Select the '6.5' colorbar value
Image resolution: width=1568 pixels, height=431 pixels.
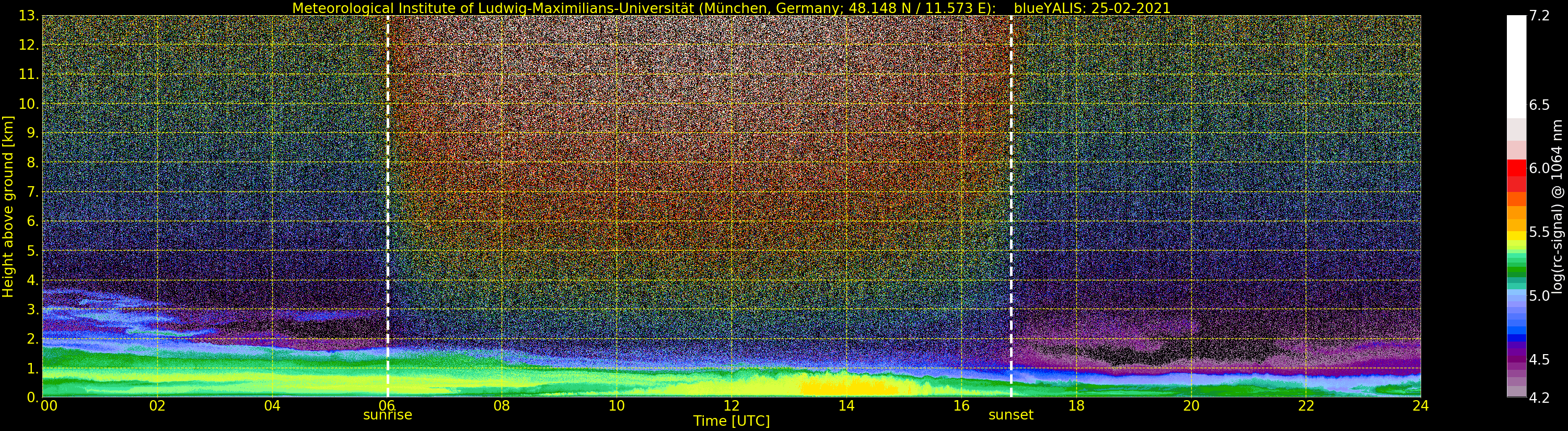click(1539, 106)
